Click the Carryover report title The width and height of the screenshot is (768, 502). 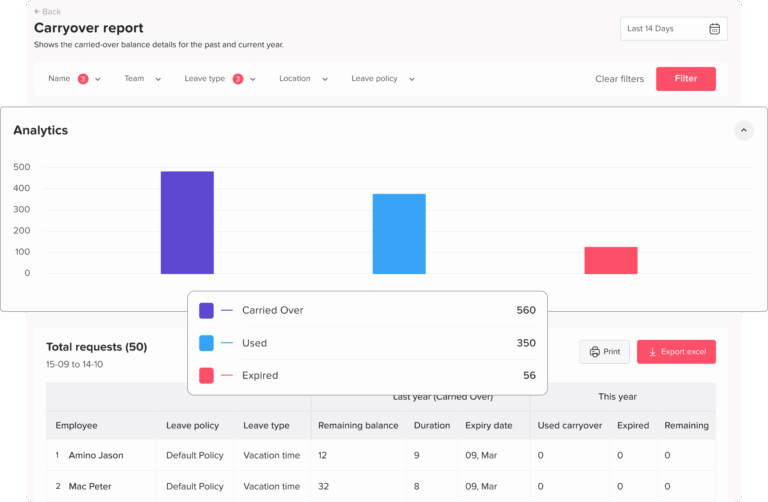pyautogui.click(x=89, y=28)
